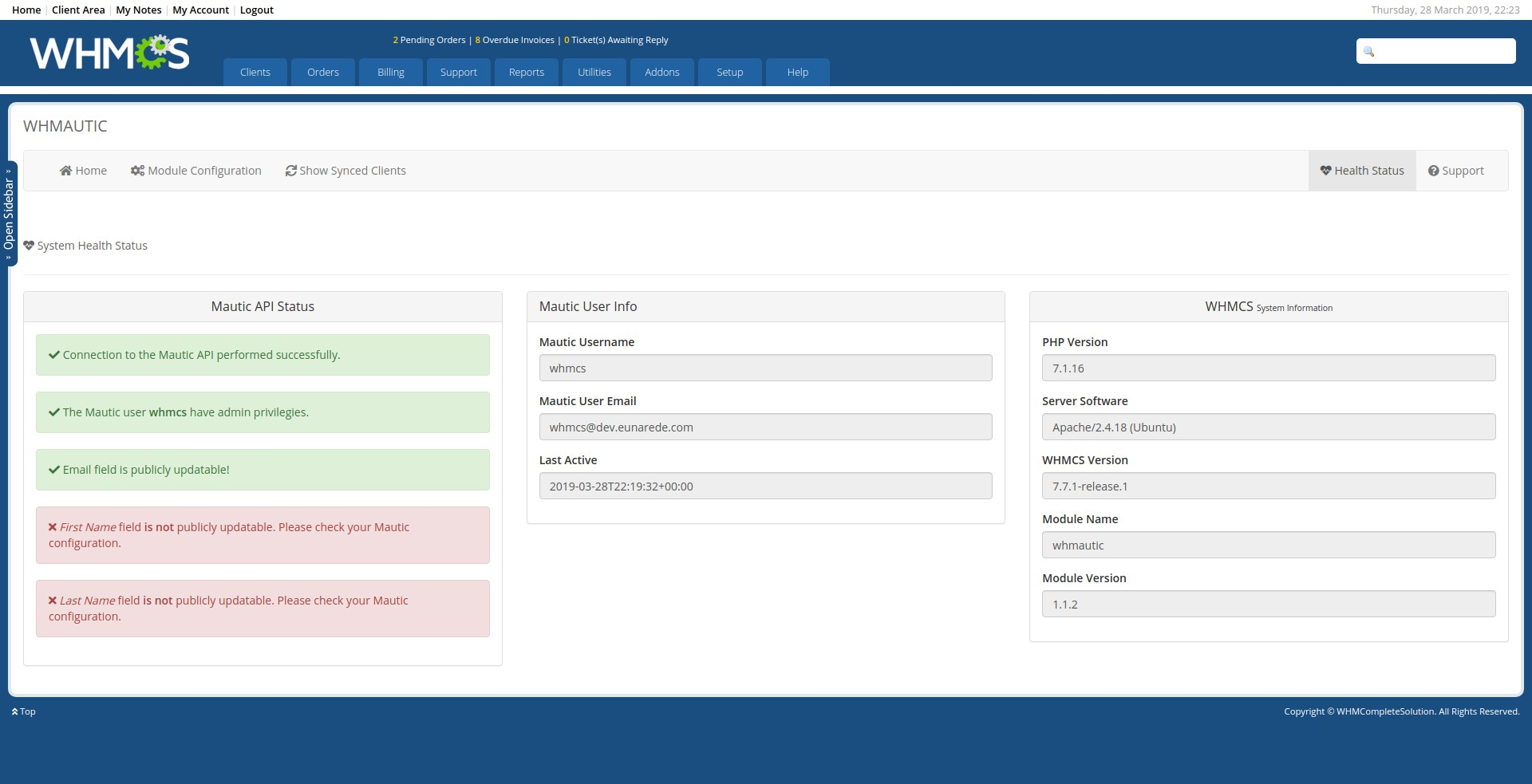This screenshot has width=1532, height=784.
Task: Click the Mautic User Email field
Action: (x=765, y=427)
